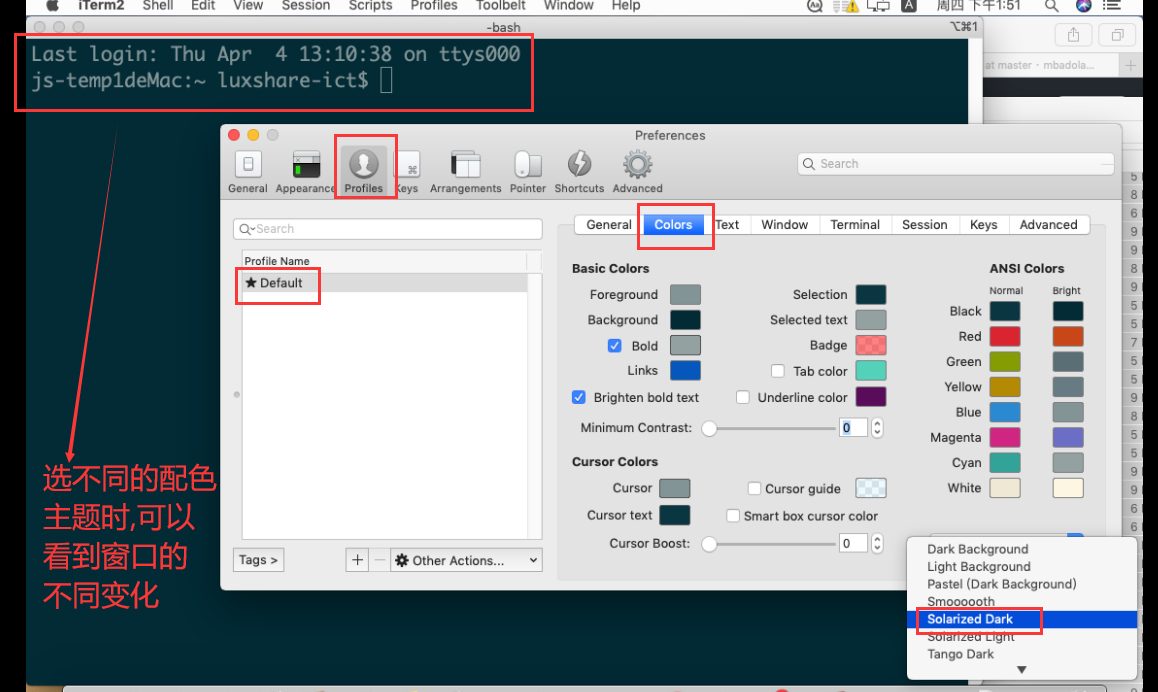The image size is (1158, 692).
Task: Click the Minimum Contrast value field
Action: (853, 428)
